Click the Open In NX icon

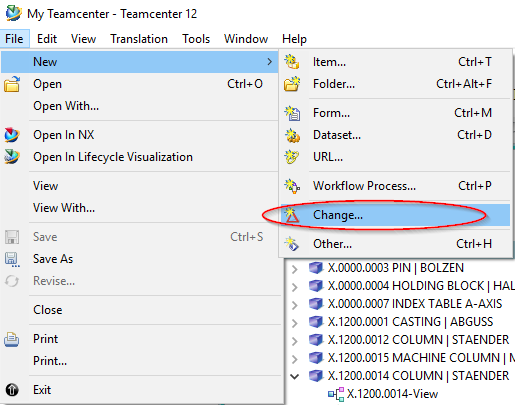(12, 135)
